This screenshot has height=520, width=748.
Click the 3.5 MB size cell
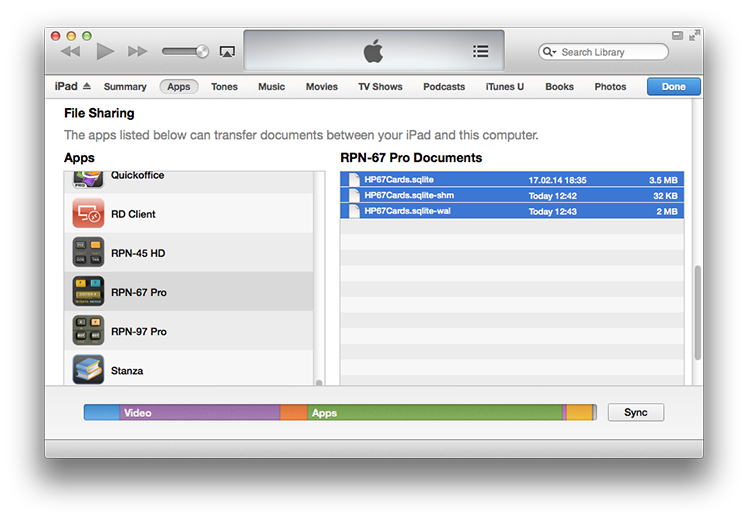point(663,180)
